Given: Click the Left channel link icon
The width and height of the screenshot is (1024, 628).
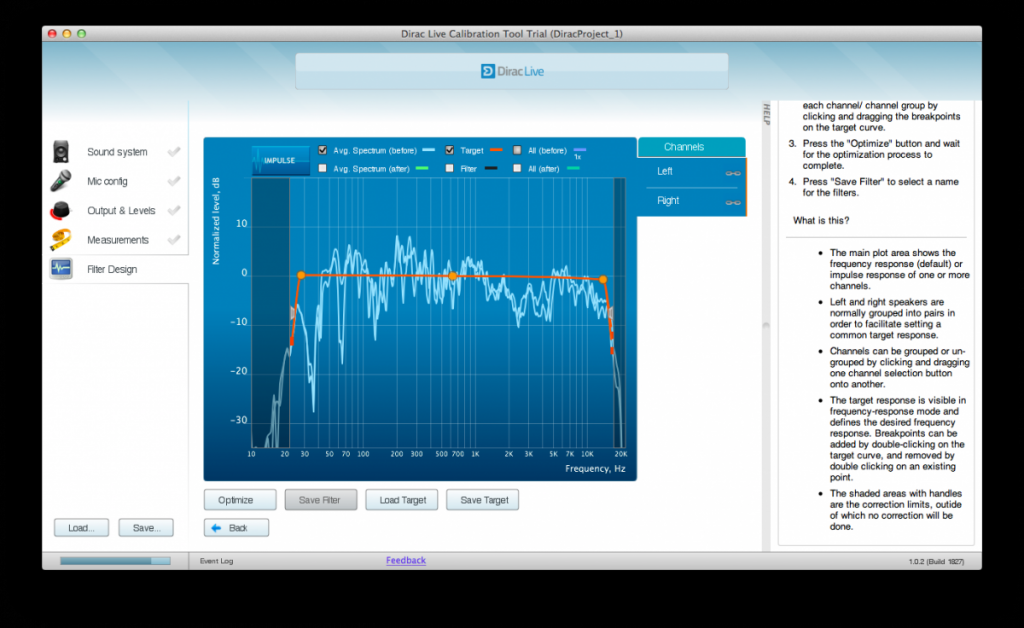Looking at the screenshot, I should [x=733, y=173].
